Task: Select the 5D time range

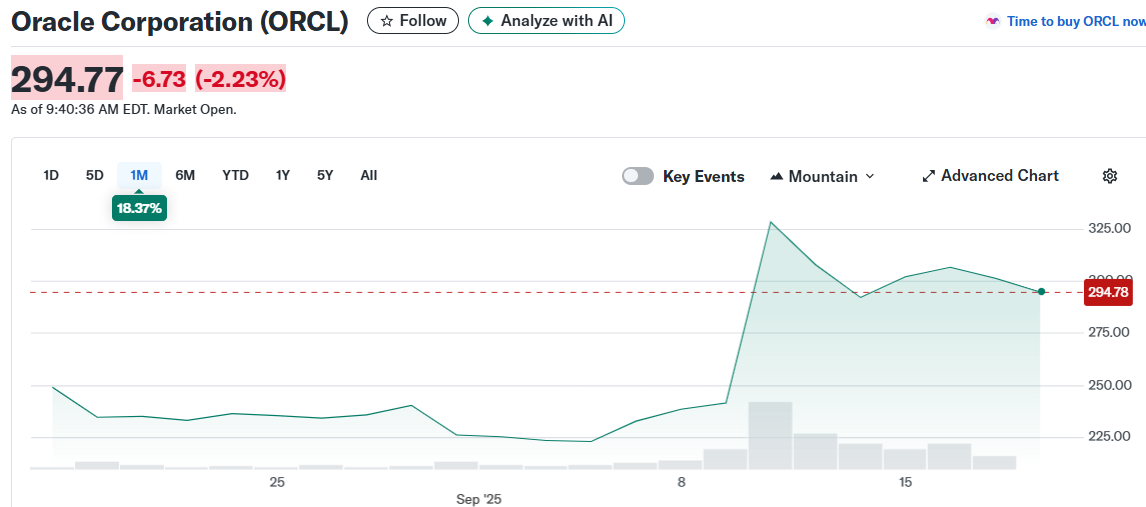Action: point(94,175)
